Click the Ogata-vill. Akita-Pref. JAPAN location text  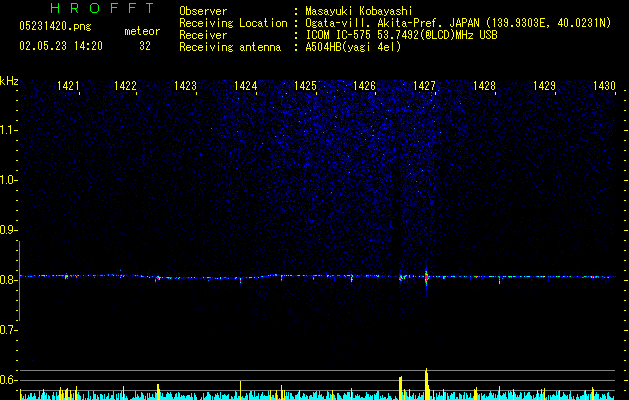click(458, 24)
